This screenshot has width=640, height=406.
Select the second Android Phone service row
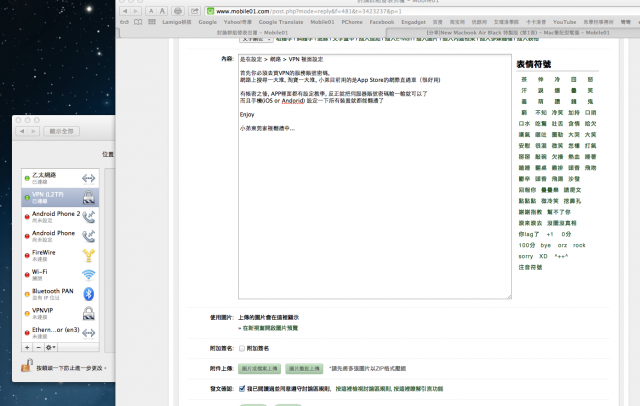[60, 236]
